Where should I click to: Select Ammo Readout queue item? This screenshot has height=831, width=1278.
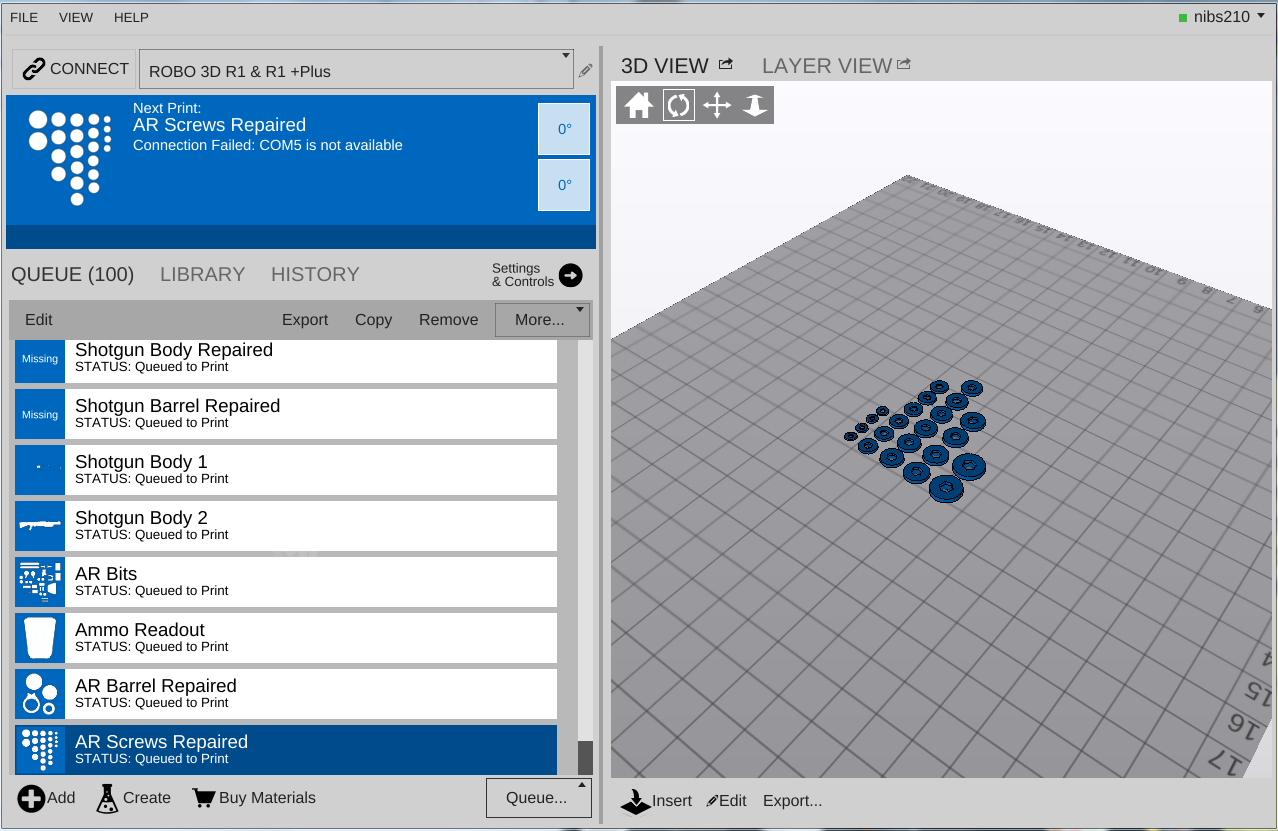[286, 637]
